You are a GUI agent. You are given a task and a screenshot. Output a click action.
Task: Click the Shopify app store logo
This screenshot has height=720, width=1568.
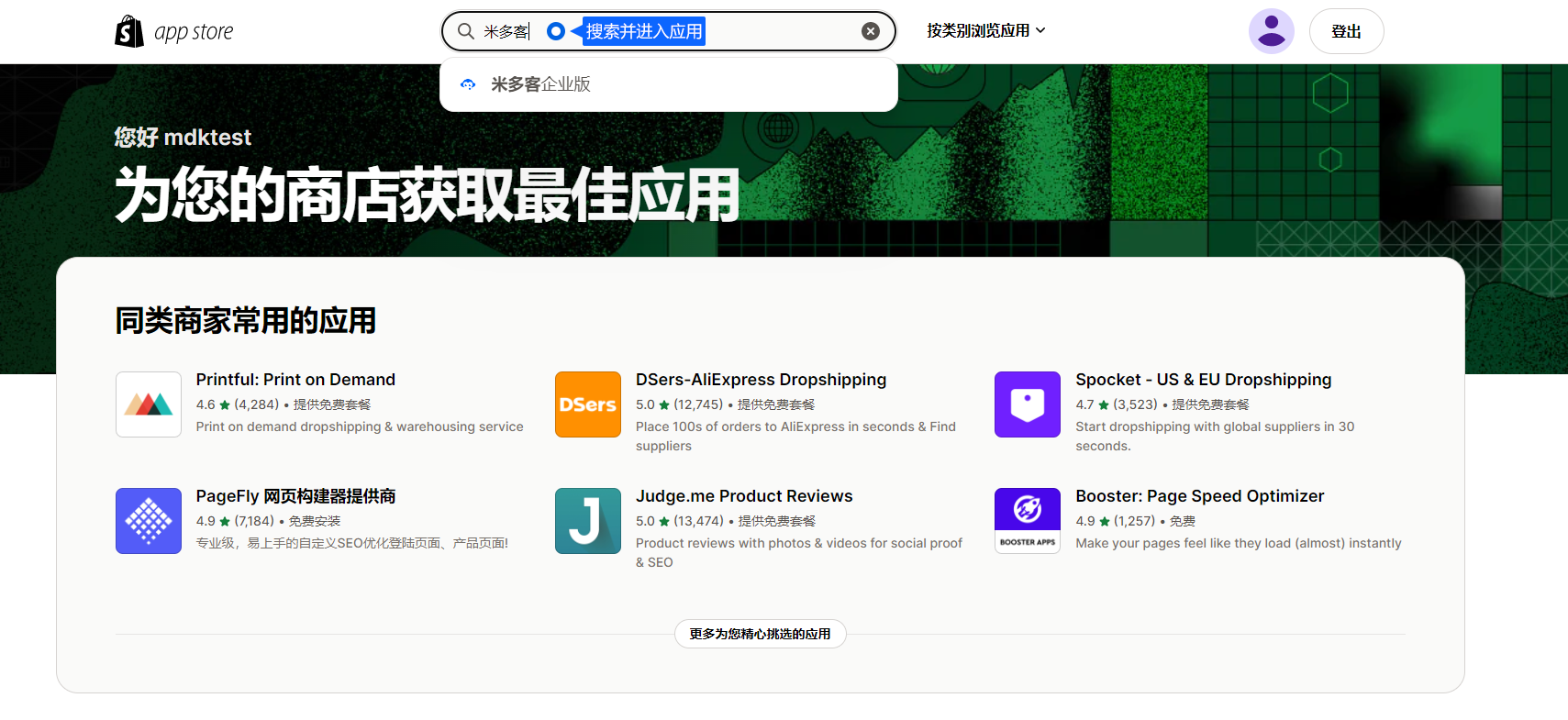[174, 31]
